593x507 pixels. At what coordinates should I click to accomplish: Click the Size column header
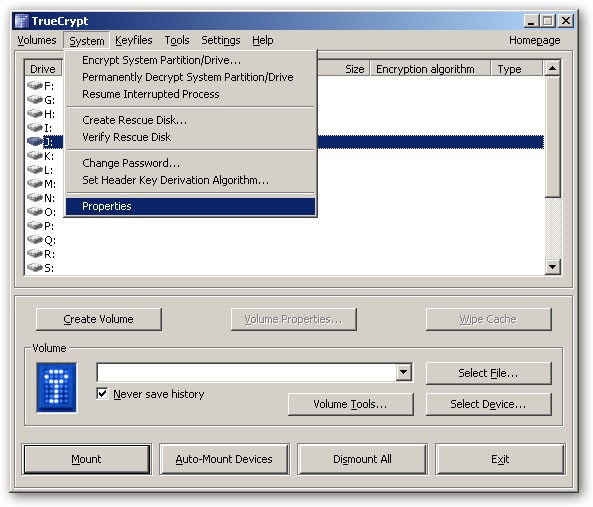(343, 69)
